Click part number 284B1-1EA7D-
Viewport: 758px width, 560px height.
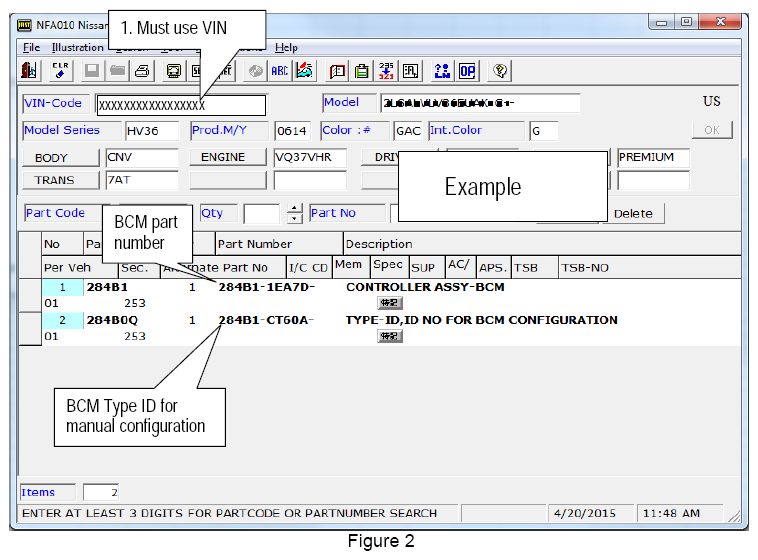267,287
